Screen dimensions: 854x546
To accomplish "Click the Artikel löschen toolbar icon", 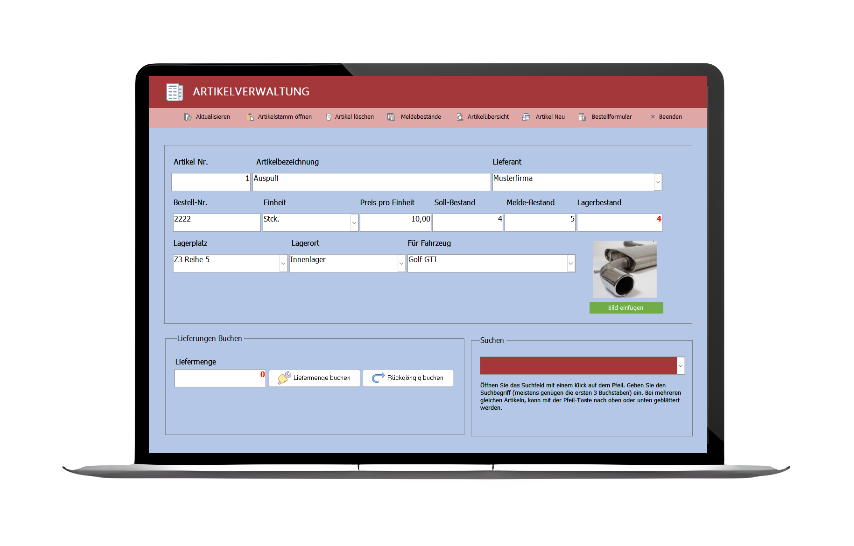I will (x=328, y=117).
